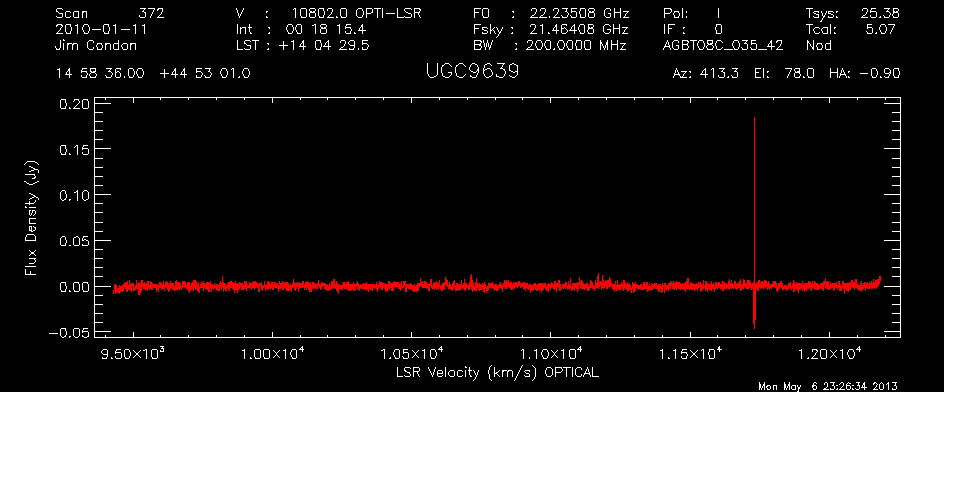Screen dimensions: 962x490
Task: Click the 1.20×10⁴ x-axis label
Action: click(x=829, y=354)
